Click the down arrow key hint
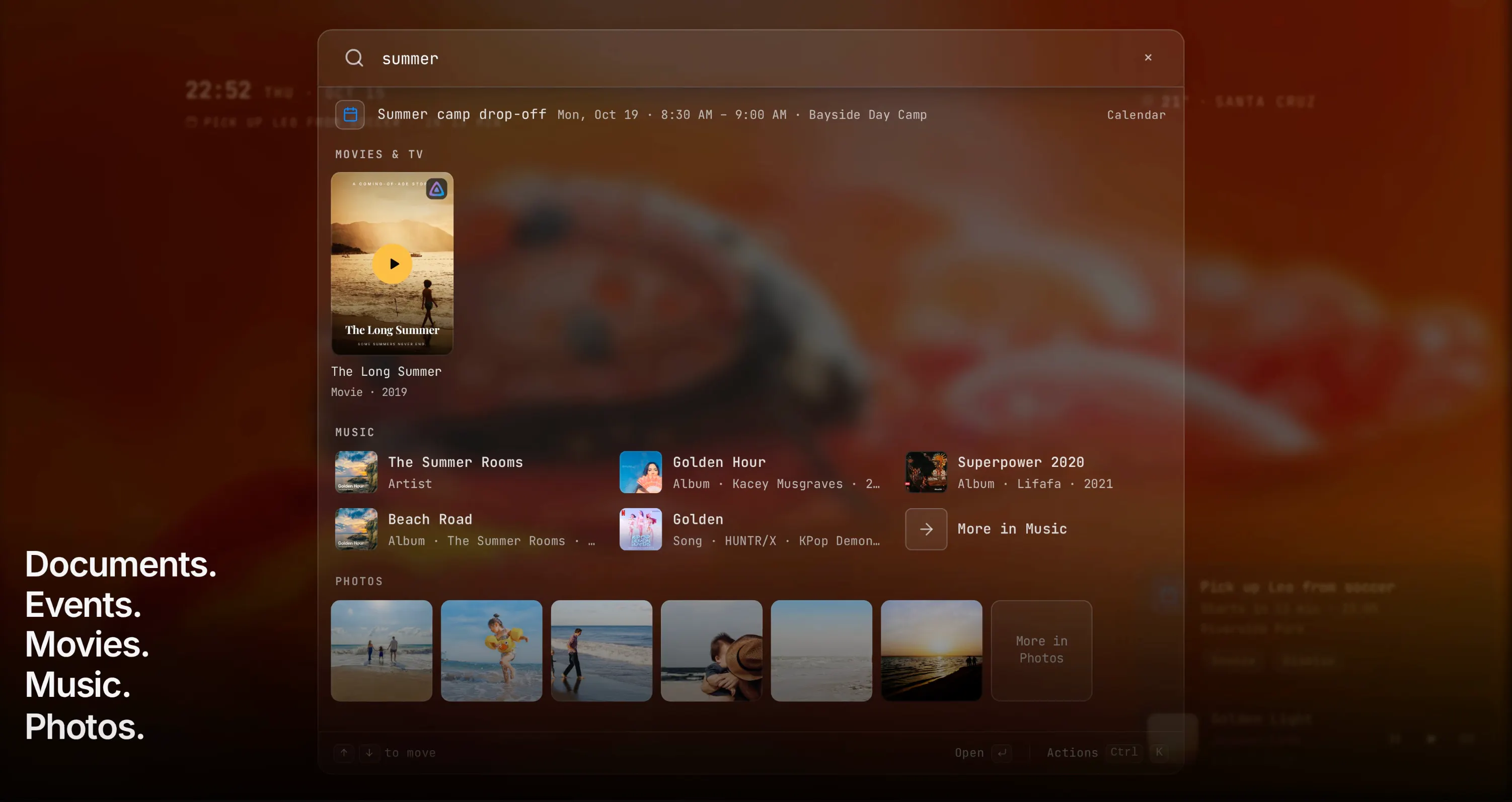 [x=369, y=753]
